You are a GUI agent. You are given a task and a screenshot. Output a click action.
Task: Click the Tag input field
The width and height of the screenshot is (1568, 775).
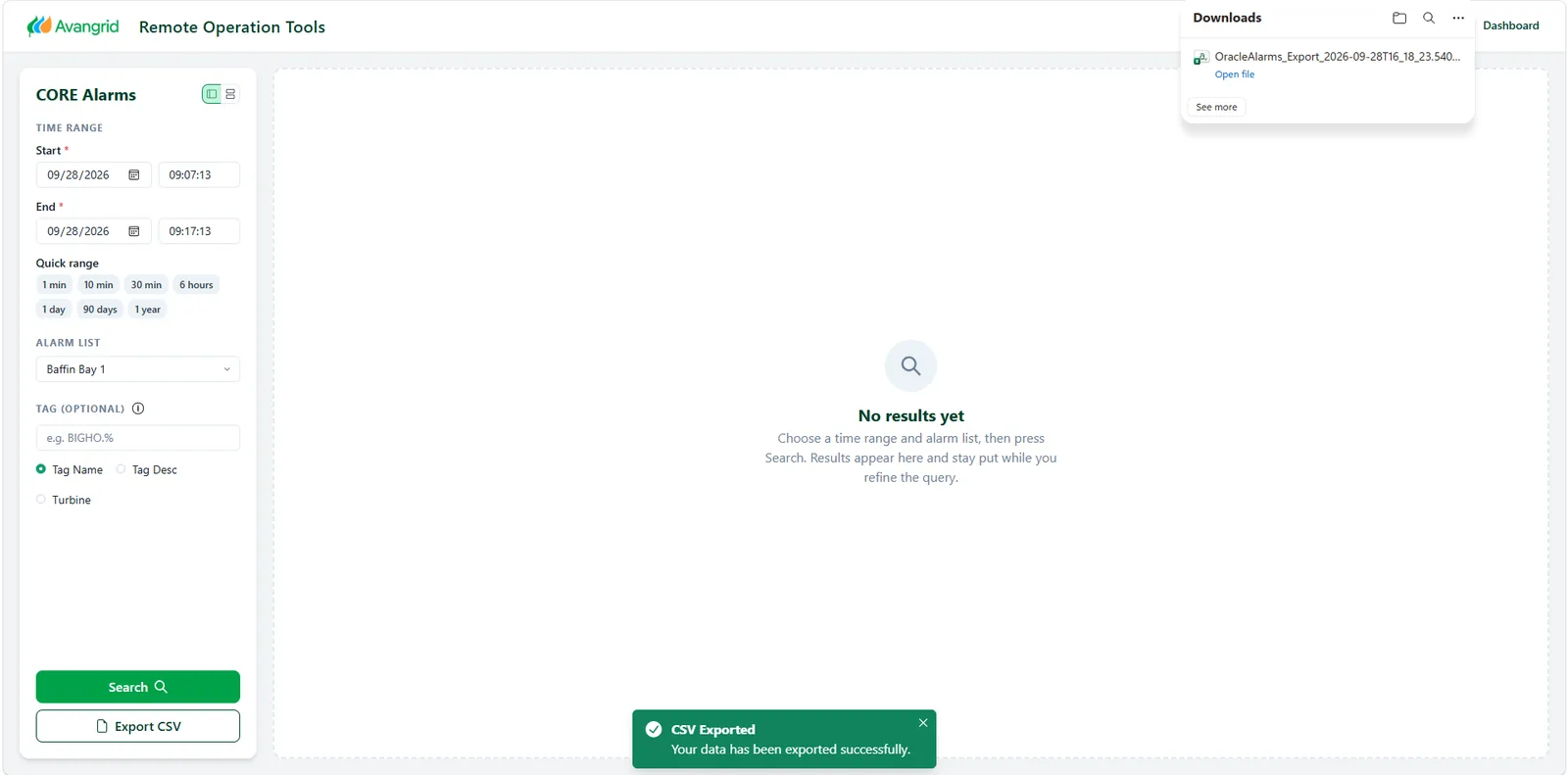[x=138, y=438]
